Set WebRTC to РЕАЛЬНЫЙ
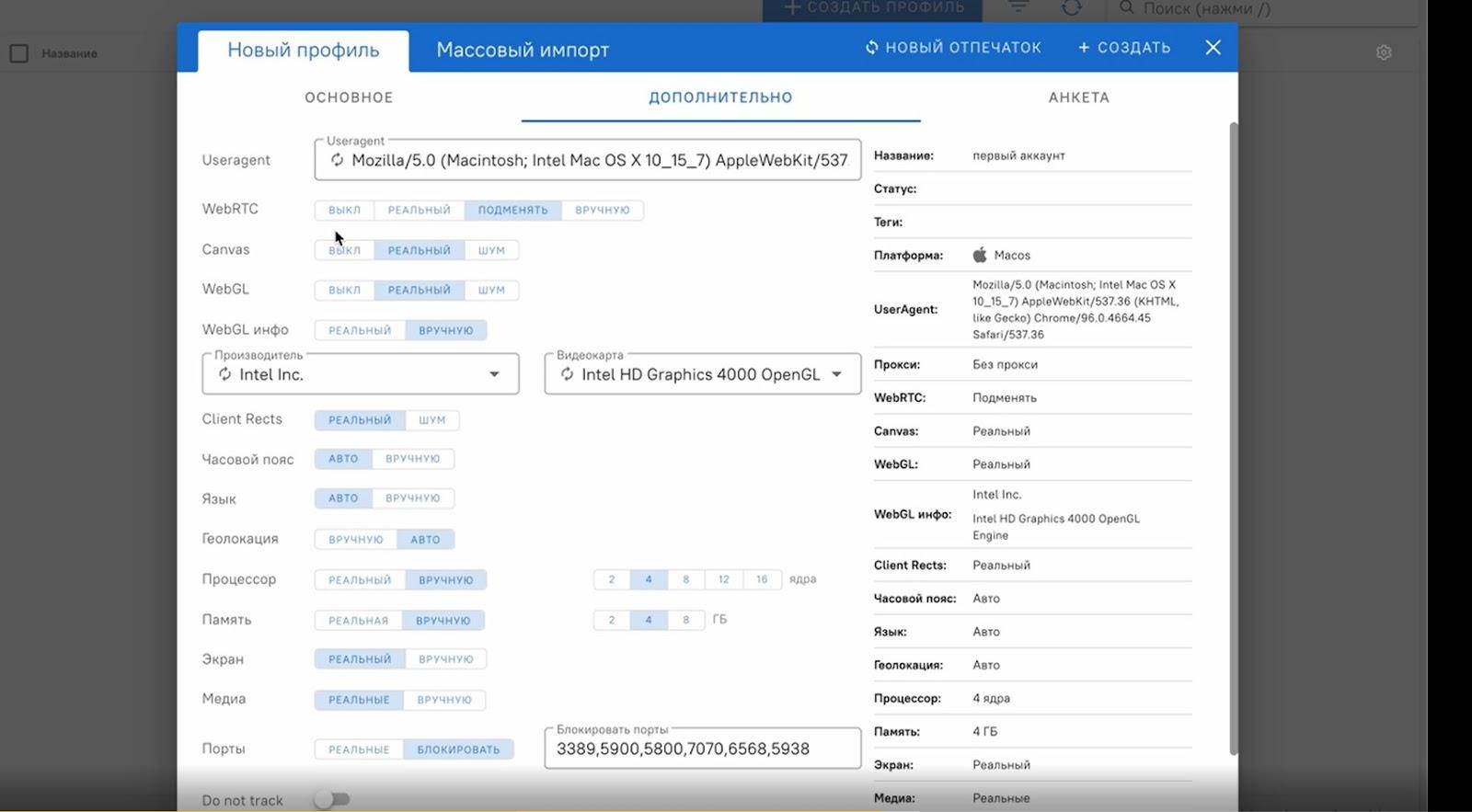The image size is (1472, 812). tap(420, 210)
